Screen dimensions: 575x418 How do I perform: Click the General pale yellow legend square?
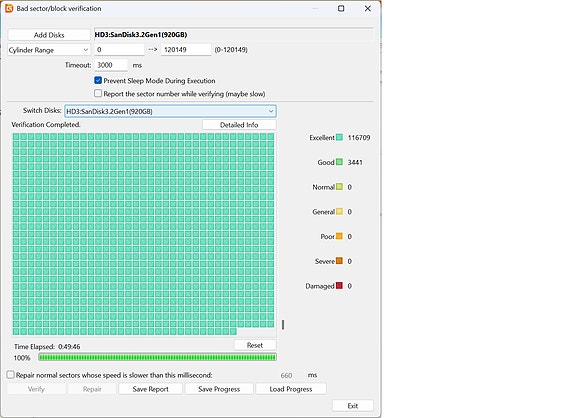pyautogui.click(x=339, y=211)
